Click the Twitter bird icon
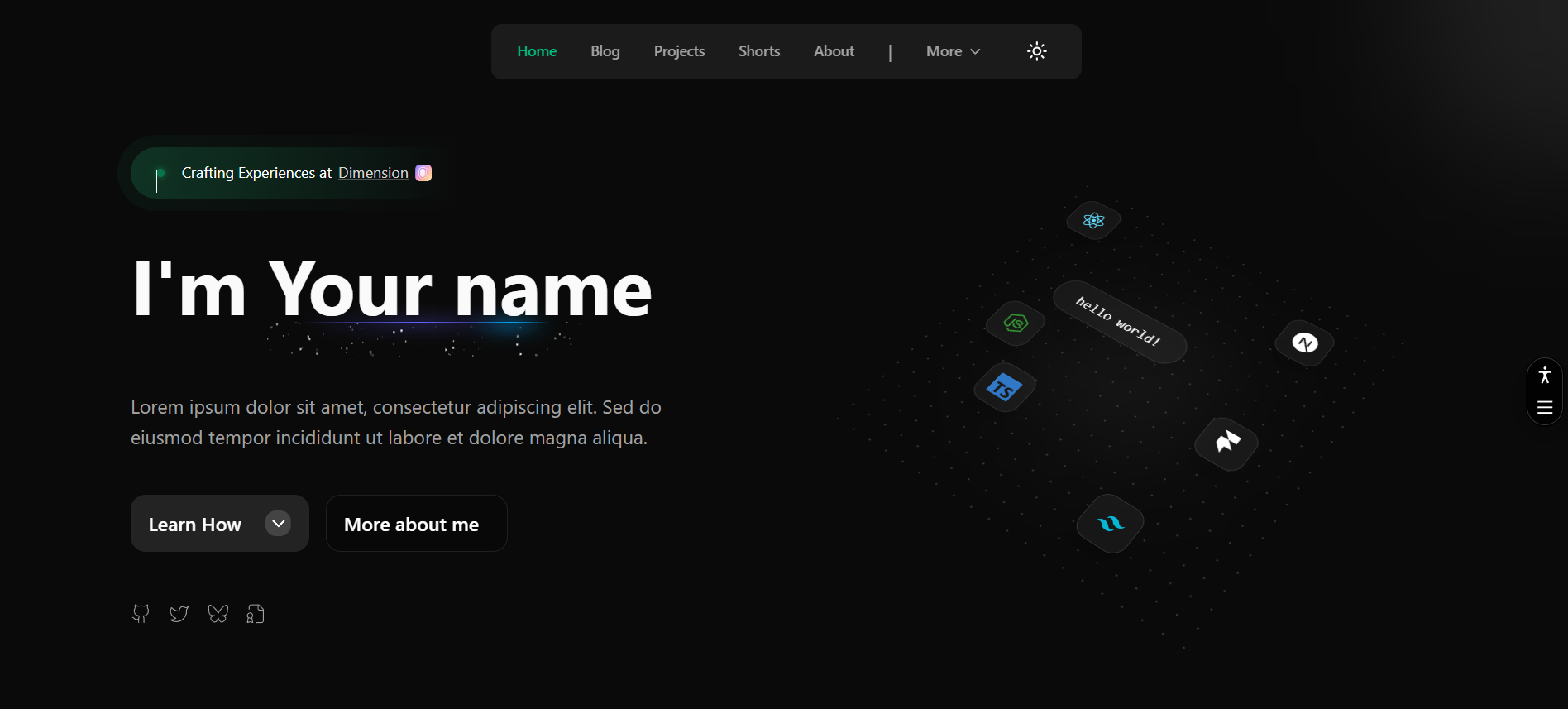This screenshot has height=709, width=1568. point(179,614)
